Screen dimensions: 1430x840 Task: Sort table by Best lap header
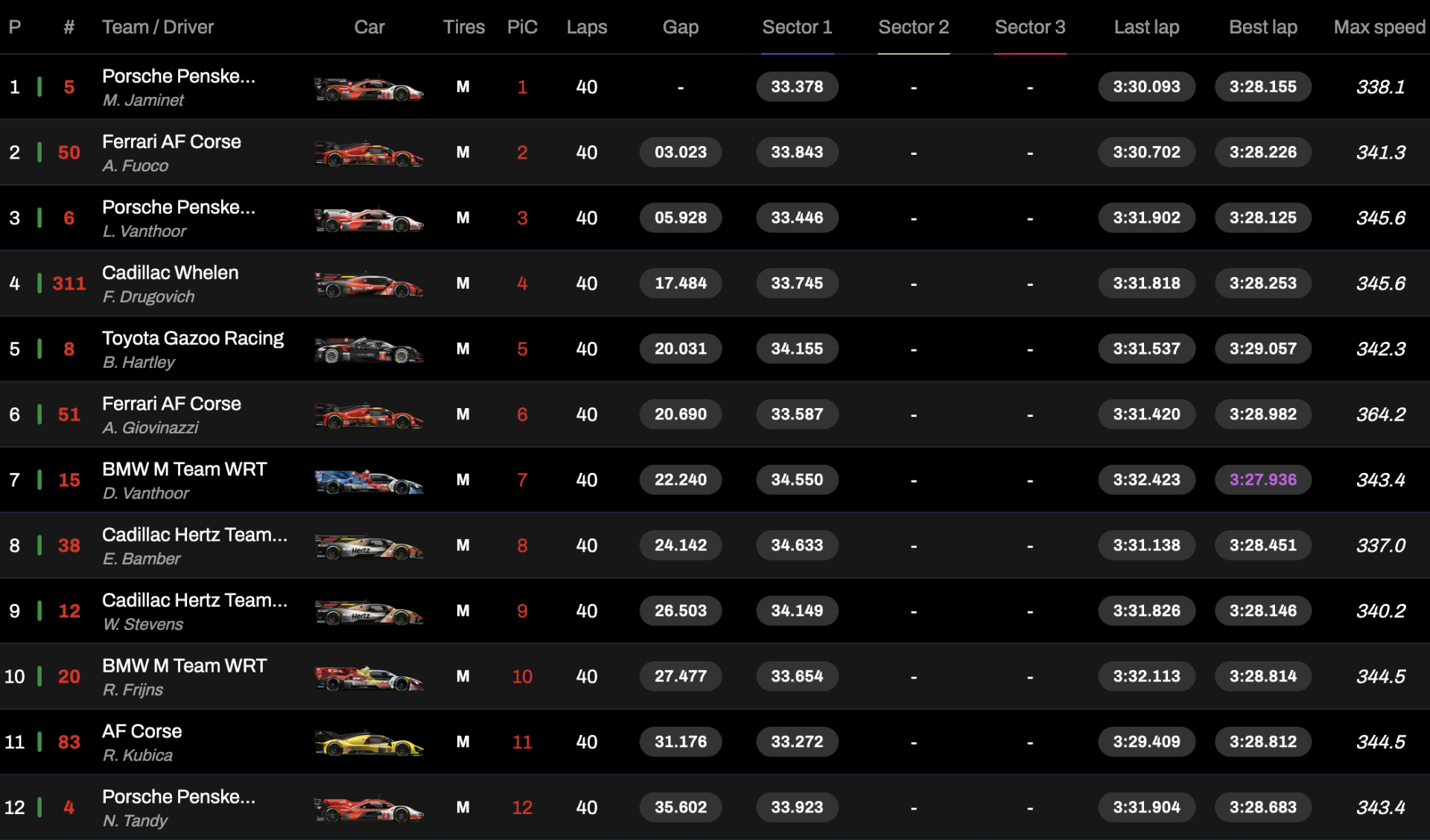(x=1263, y=28)
